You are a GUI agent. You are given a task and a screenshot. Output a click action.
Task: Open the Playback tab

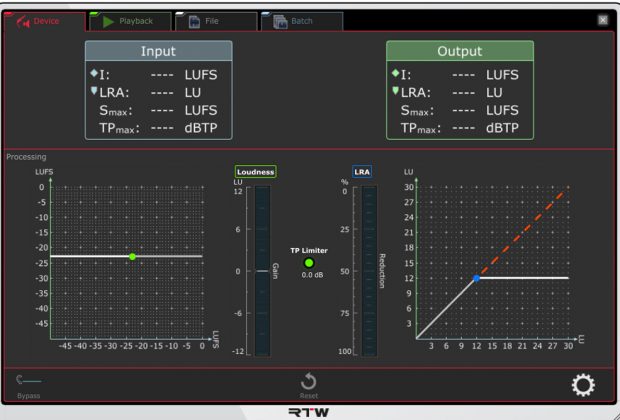coord(130,21)
